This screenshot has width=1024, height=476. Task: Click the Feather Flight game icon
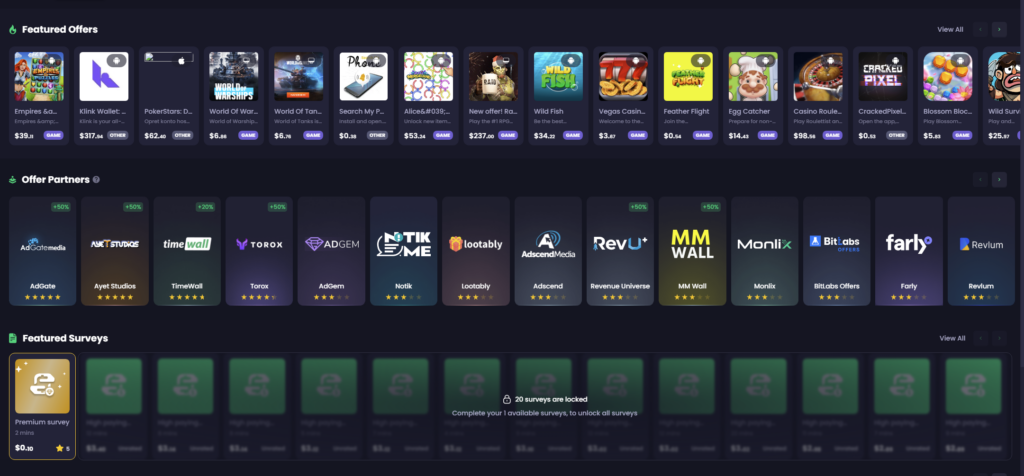(688, 77)
